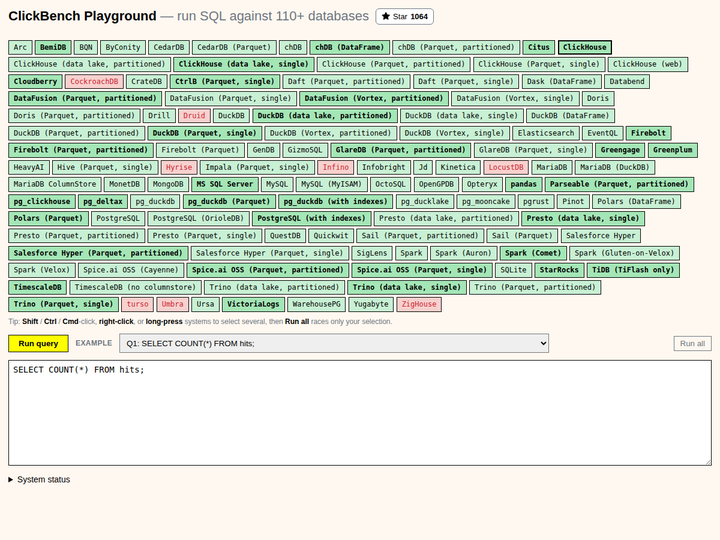The height and width of the screenshot is (540, 720).
Task: Pick the ZigHouse system chip
Action: pyautogui.click(x=419, y=304)
